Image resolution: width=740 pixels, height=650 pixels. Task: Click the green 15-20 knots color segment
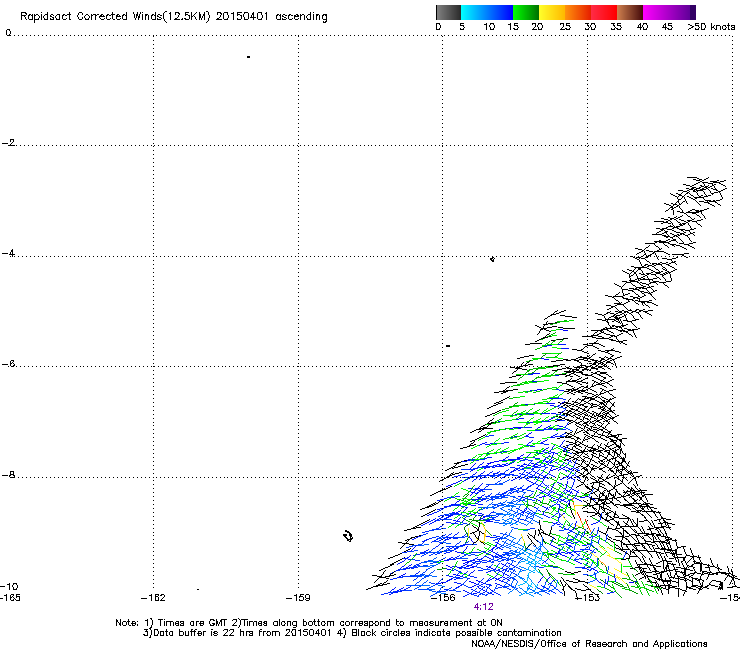(526, 12)
